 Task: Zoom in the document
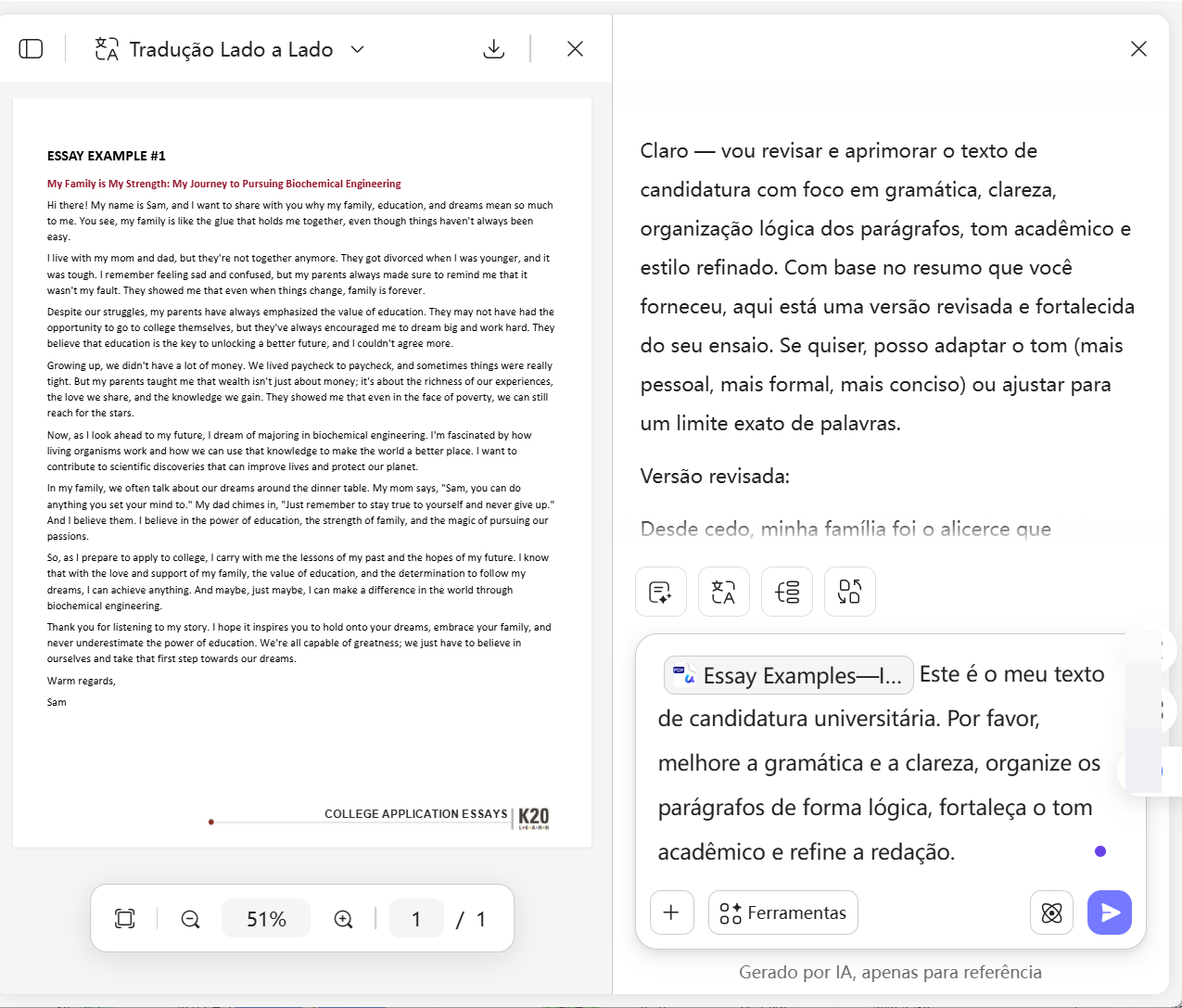click(343, 919)
